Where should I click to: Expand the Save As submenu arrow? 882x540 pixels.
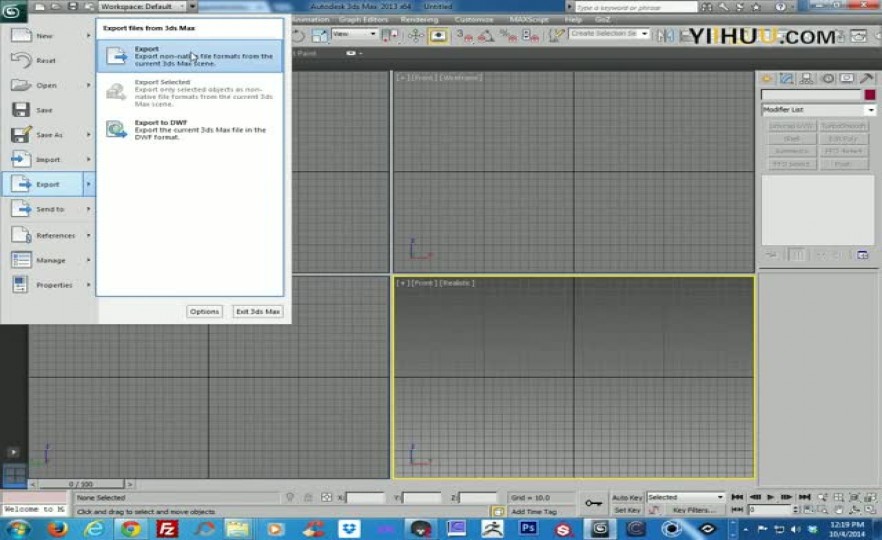click(x=88, y=135)
